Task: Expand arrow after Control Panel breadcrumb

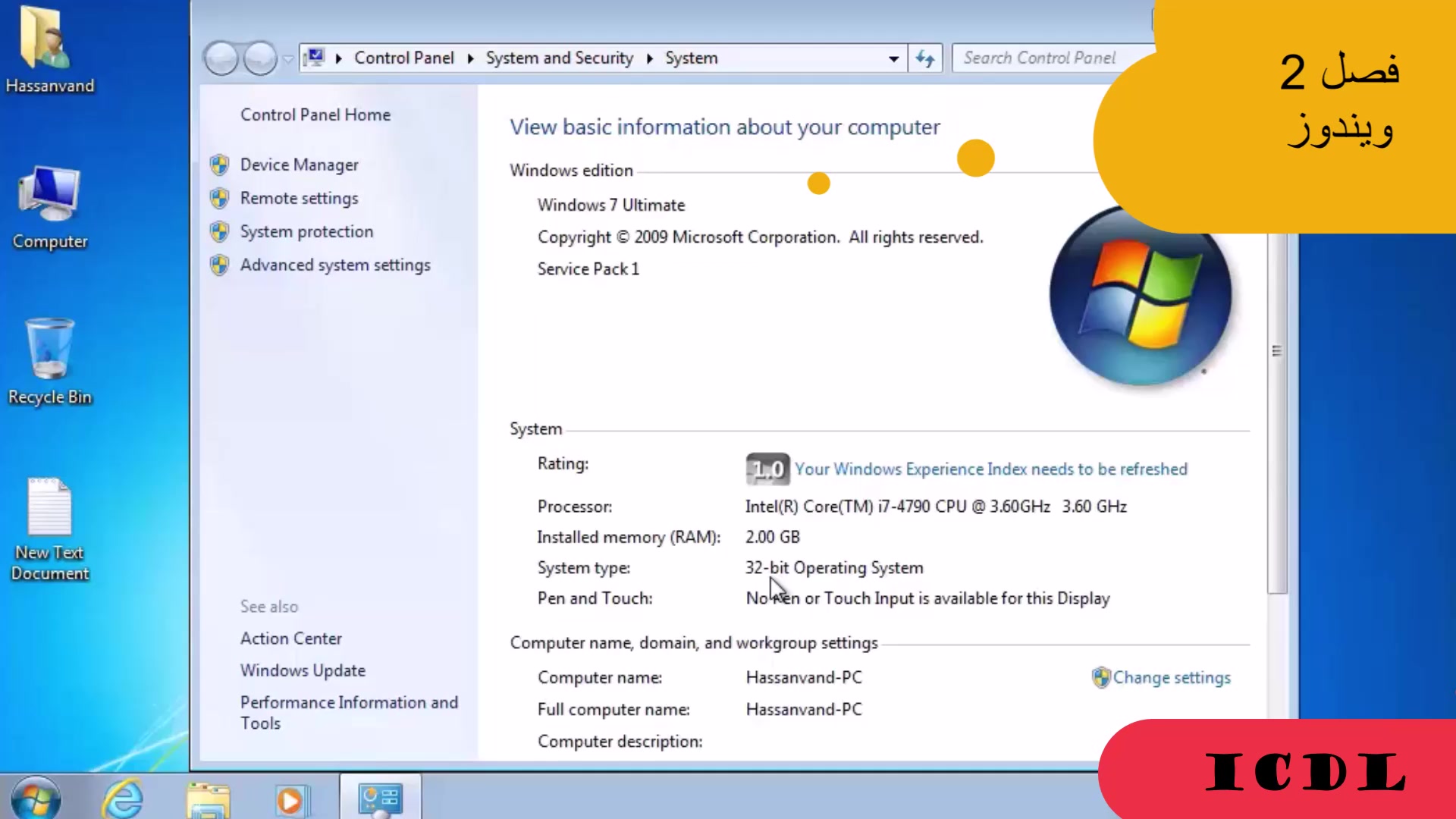Action: (470, 58)
